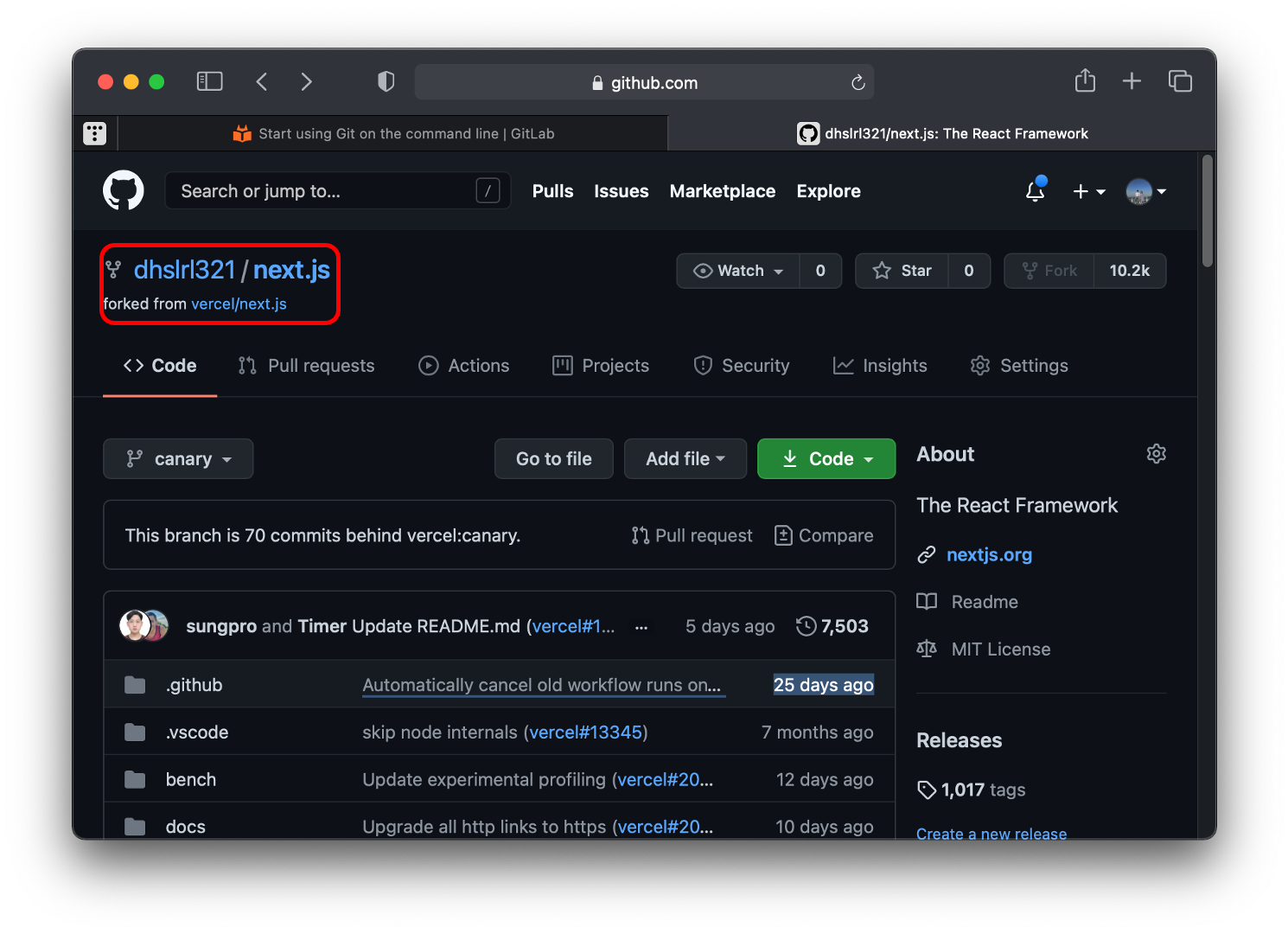Open the sungpro author link
This screenshot has width=1288, height=934.
221,626
